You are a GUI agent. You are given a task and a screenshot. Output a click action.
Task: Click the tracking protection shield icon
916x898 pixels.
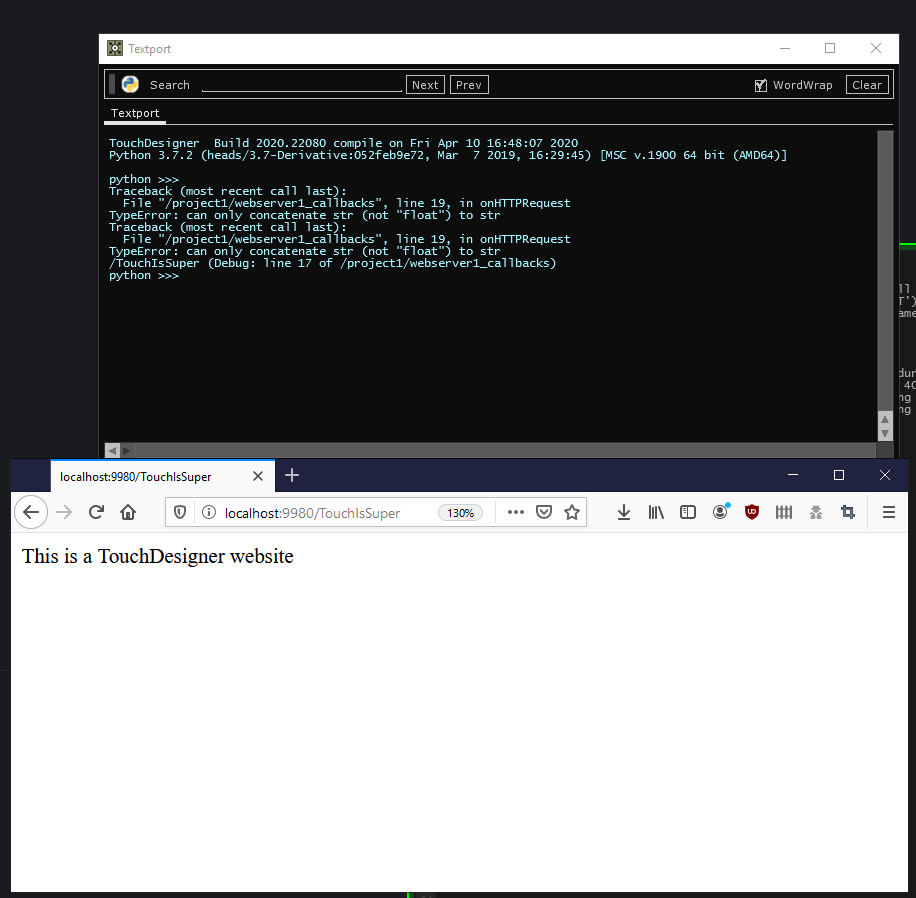[x=180, y=512]
